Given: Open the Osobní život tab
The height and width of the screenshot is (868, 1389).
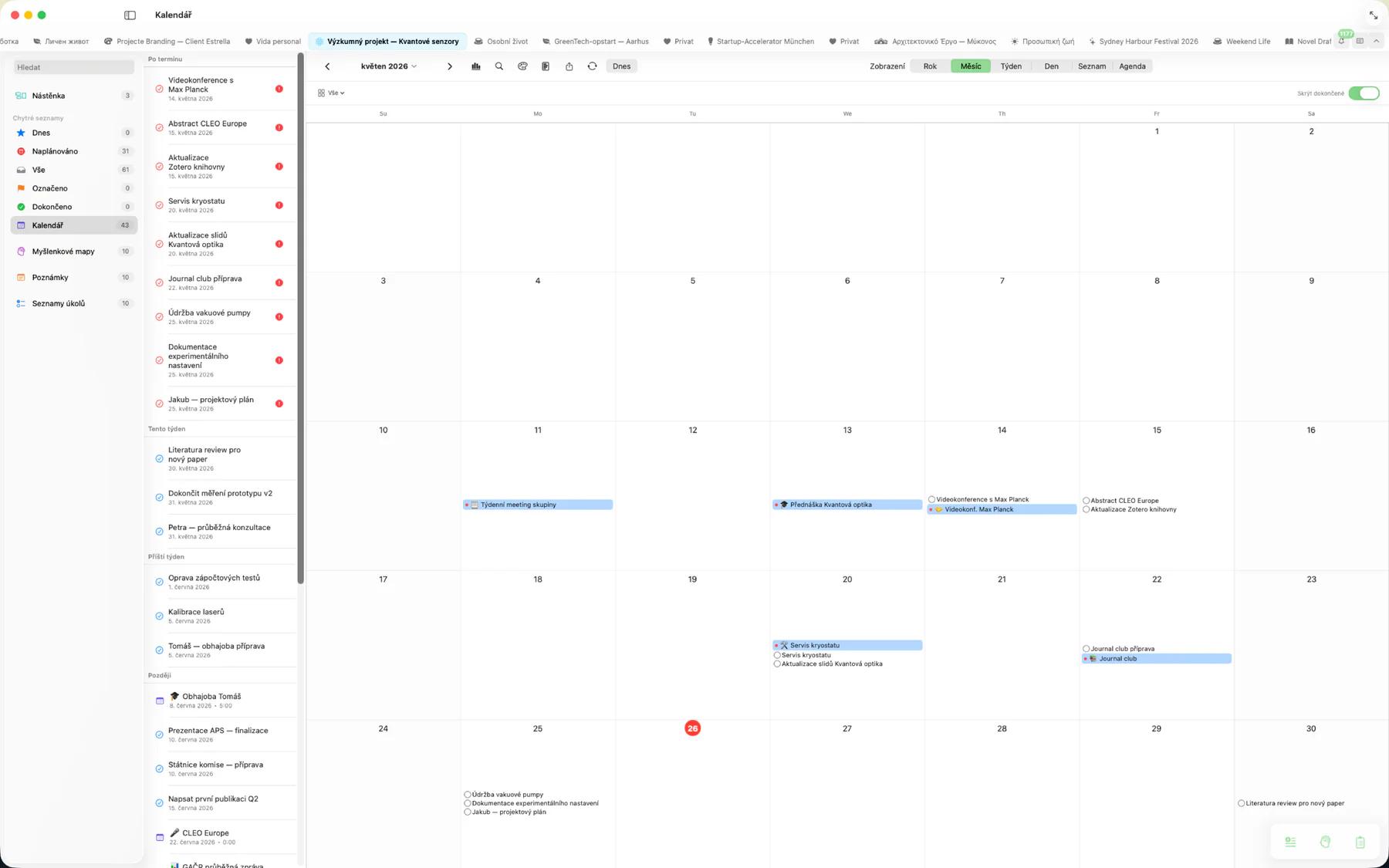Looking at the screenshot, I should coord(501,41).
